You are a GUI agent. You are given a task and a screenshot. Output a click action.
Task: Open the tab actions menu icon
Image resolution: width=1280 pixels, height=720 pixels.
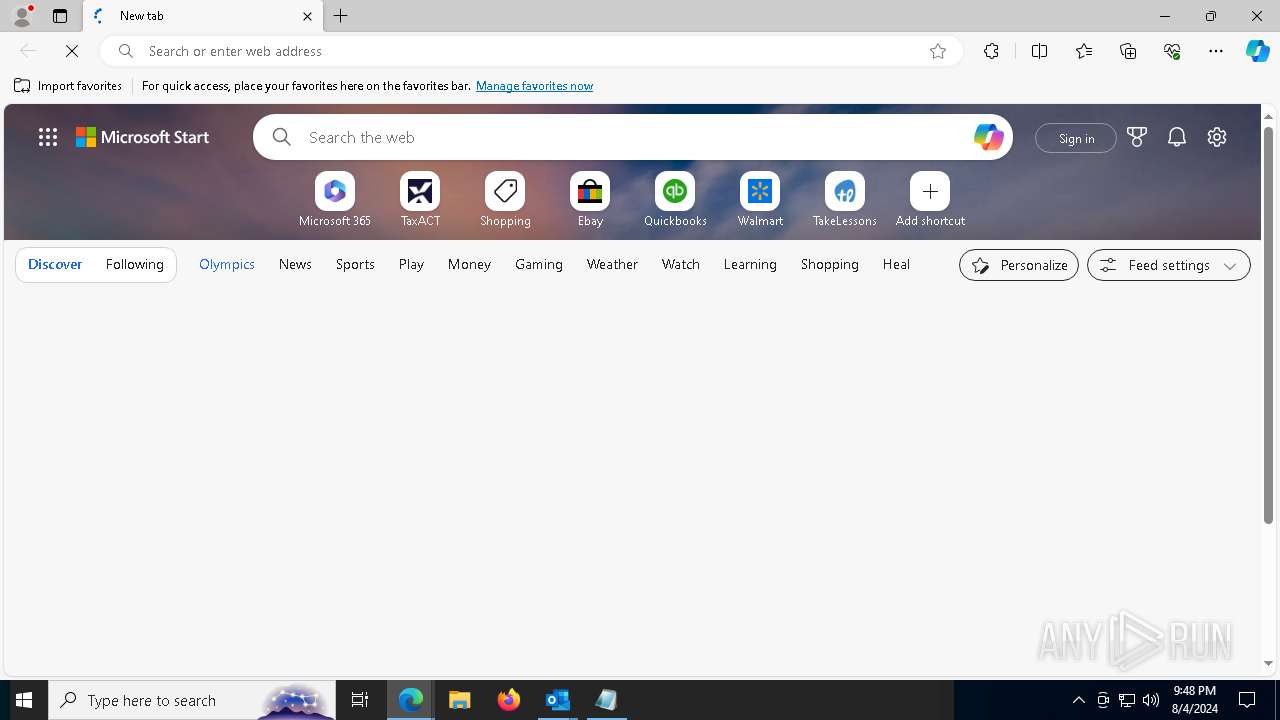pos(60,16)
